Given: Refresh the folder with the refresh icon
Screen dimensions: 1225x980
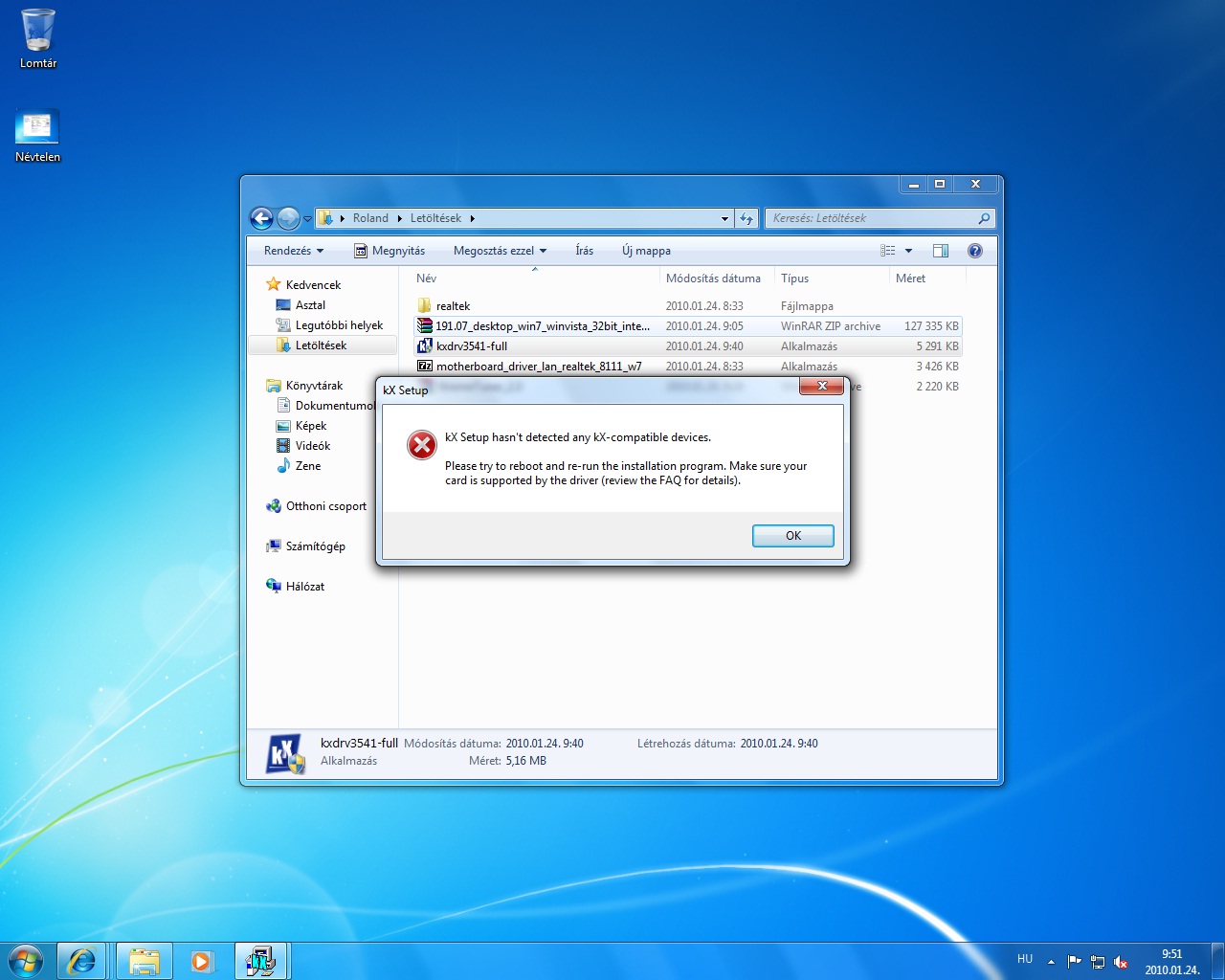Looking at the screenshot, I should coord(746,218).
